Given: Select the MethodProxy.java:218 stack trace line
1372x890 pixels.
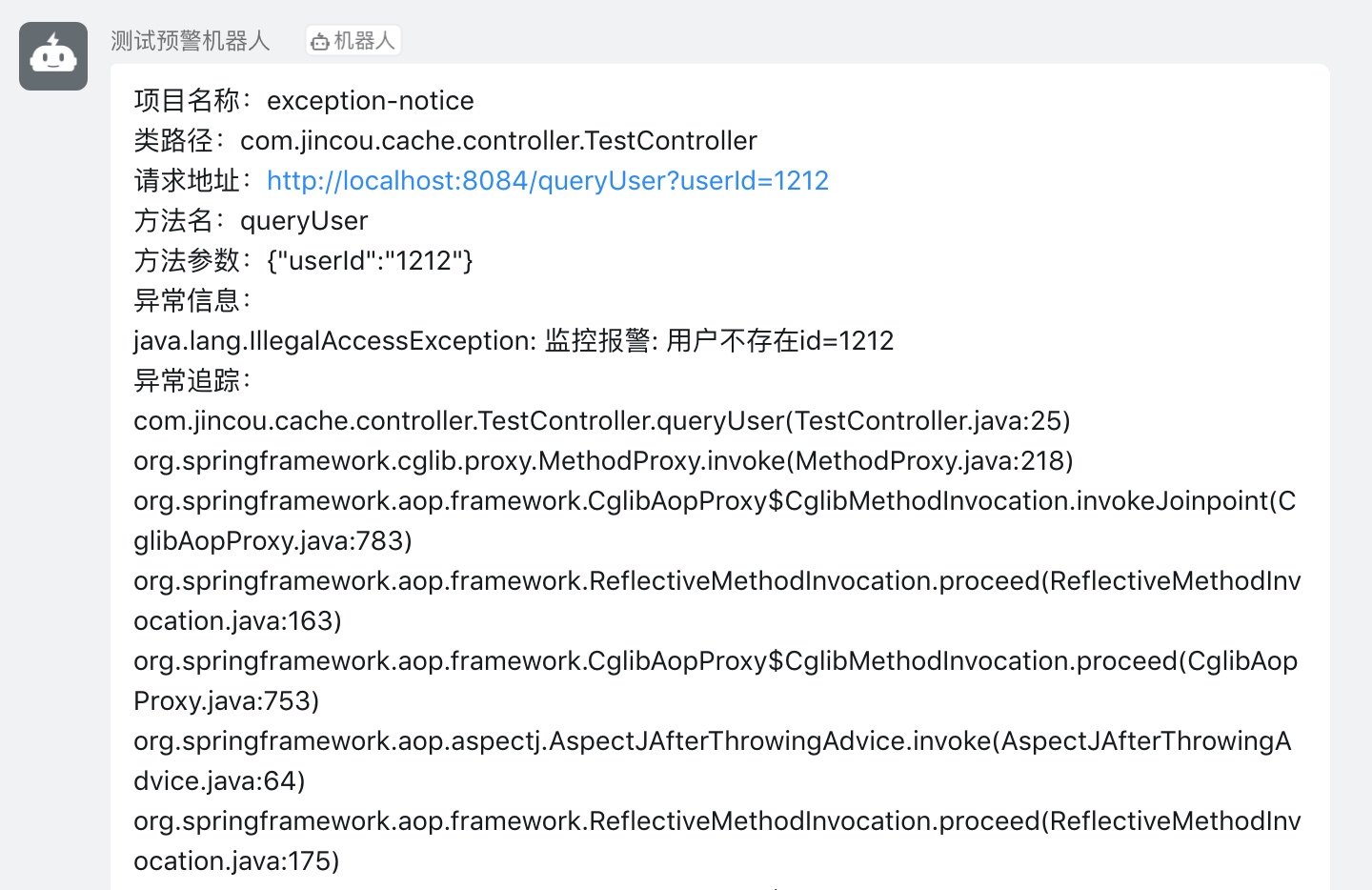Looking at the screenshot, I should (x=603, y=461).
